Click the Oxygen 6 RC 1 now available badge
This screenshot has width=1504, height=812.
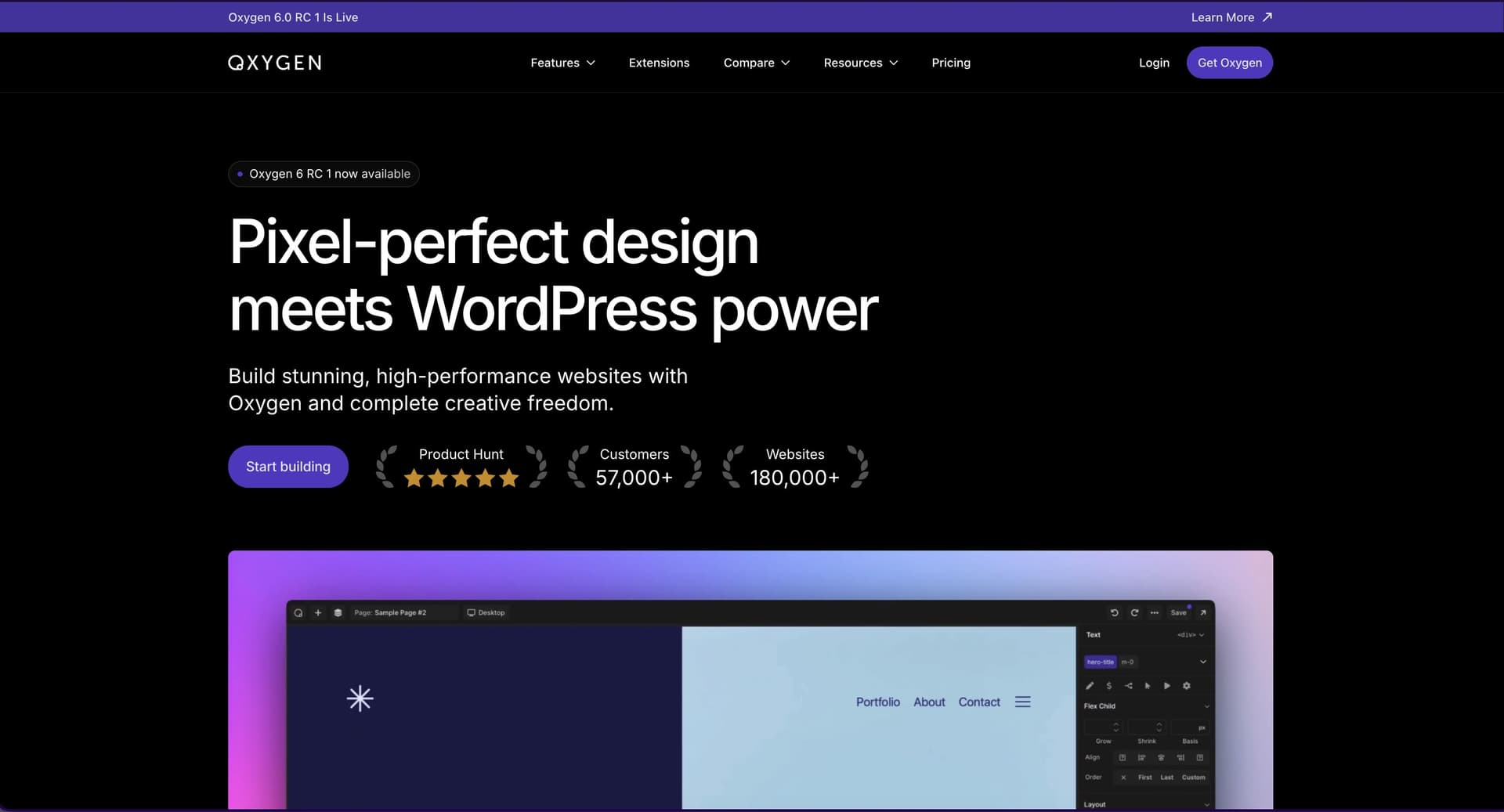click(324, 174)
